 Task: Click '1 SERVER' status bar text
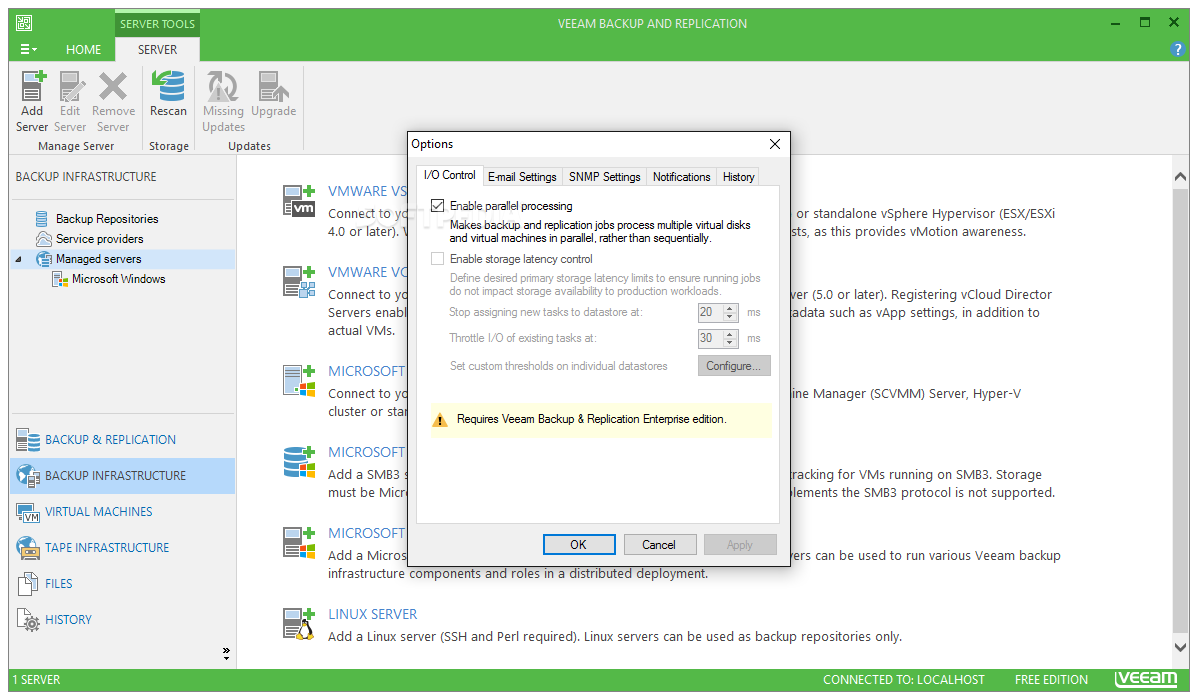tap(36, 679)
